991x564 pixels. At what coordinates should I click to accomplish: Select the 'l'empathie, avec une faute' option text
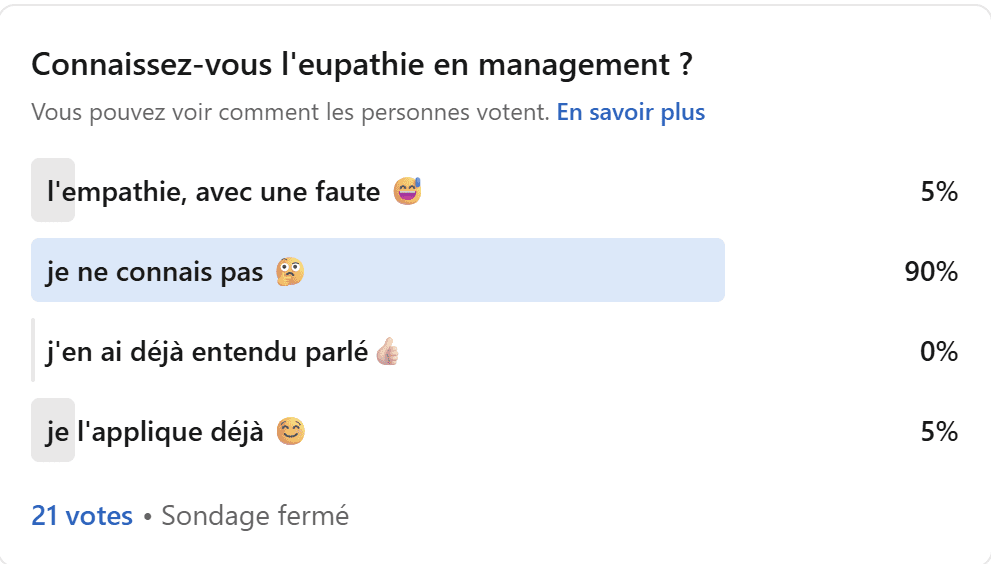pos(213,191)
